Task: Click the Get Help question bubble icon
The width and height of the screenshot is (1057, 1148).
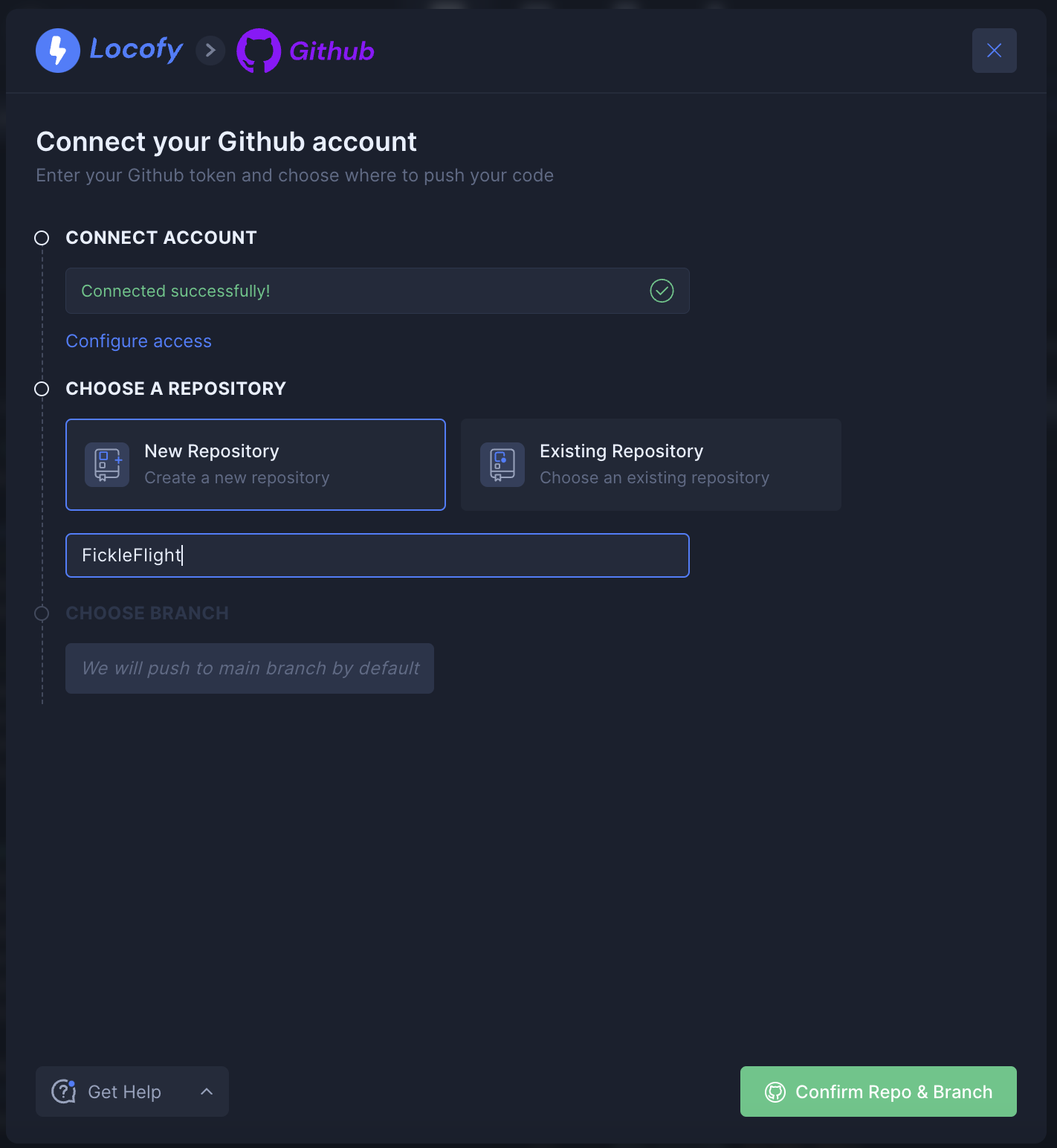Action: 64,1091
